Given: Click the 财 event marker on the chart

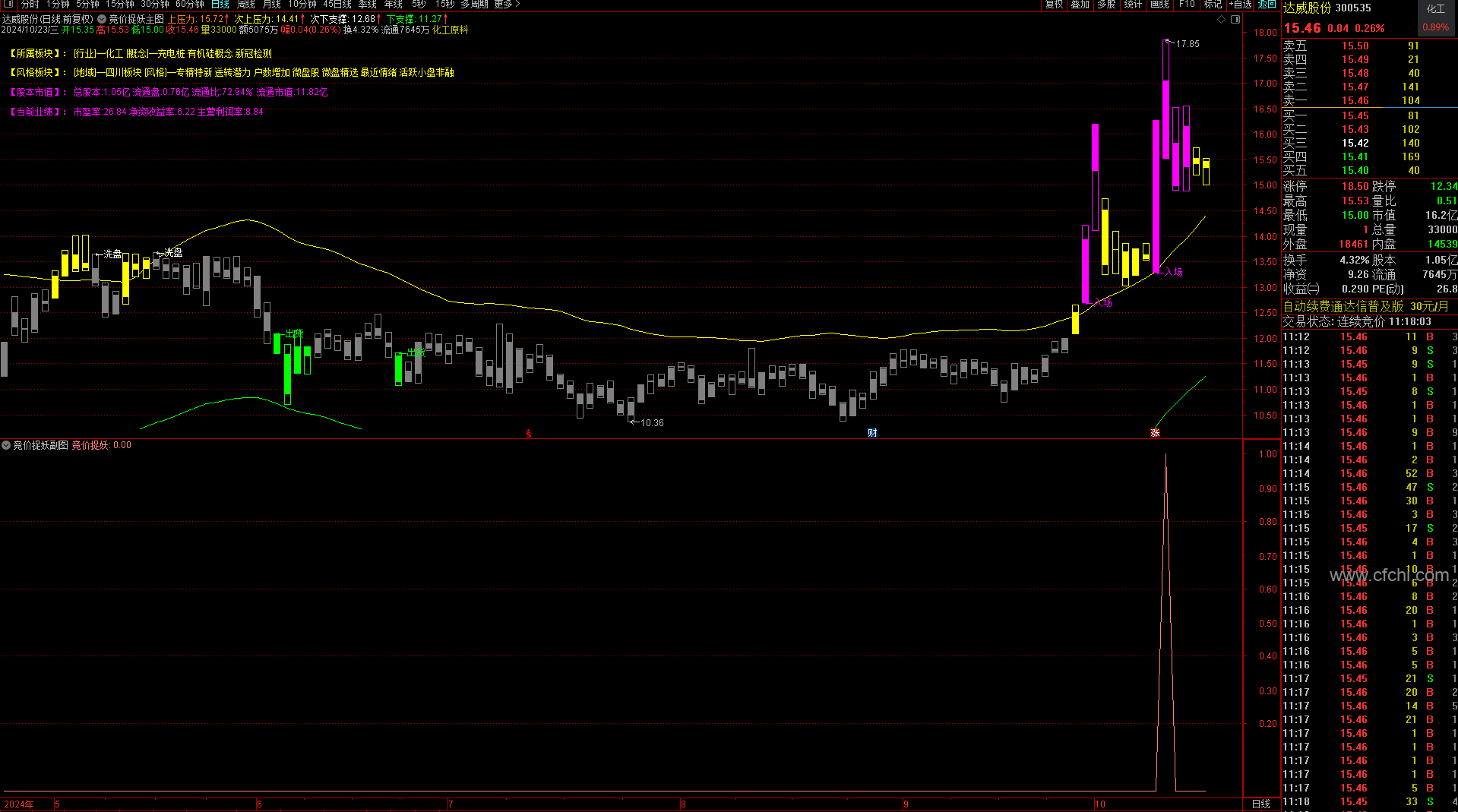Looking at the screenshot, I should click(872, 433).
